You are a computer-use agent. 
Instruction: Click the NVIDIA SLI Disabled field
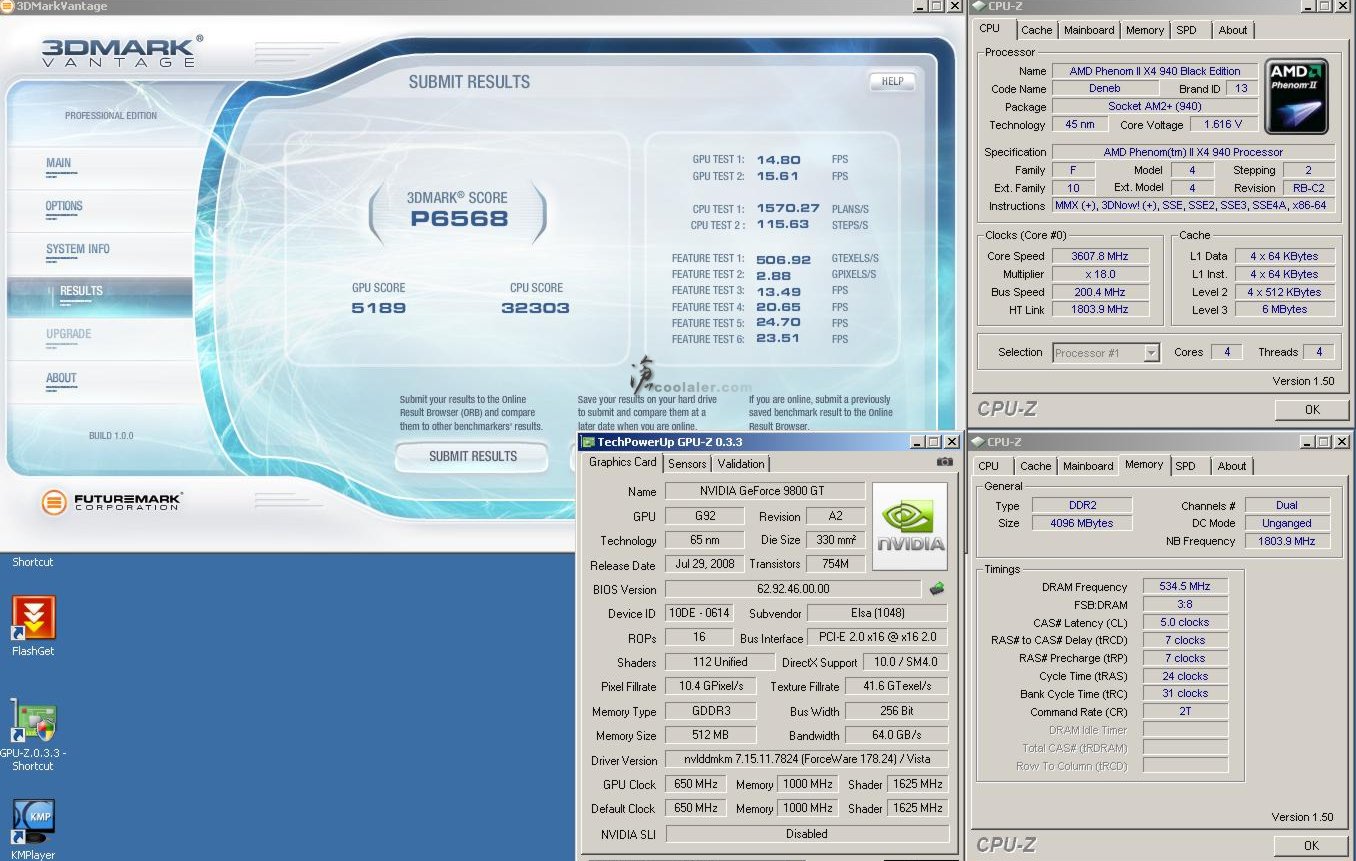(807, 833)
